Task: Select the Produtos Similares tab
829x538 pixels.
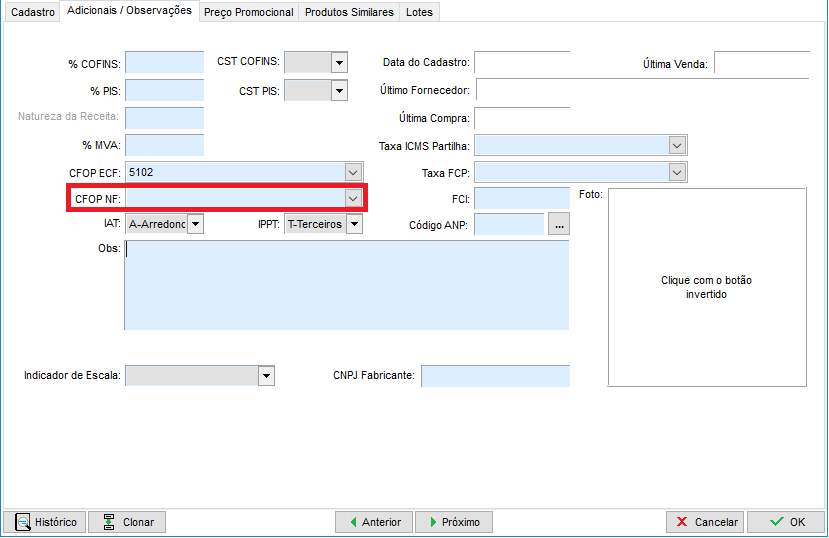Action: tap(349, 12)
